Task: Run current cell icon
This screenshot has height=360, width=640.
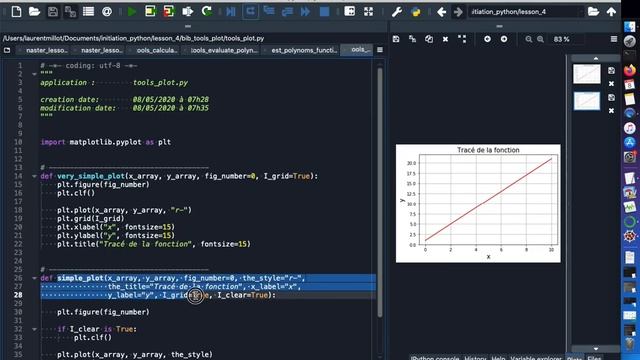Action: pos(150,11)
